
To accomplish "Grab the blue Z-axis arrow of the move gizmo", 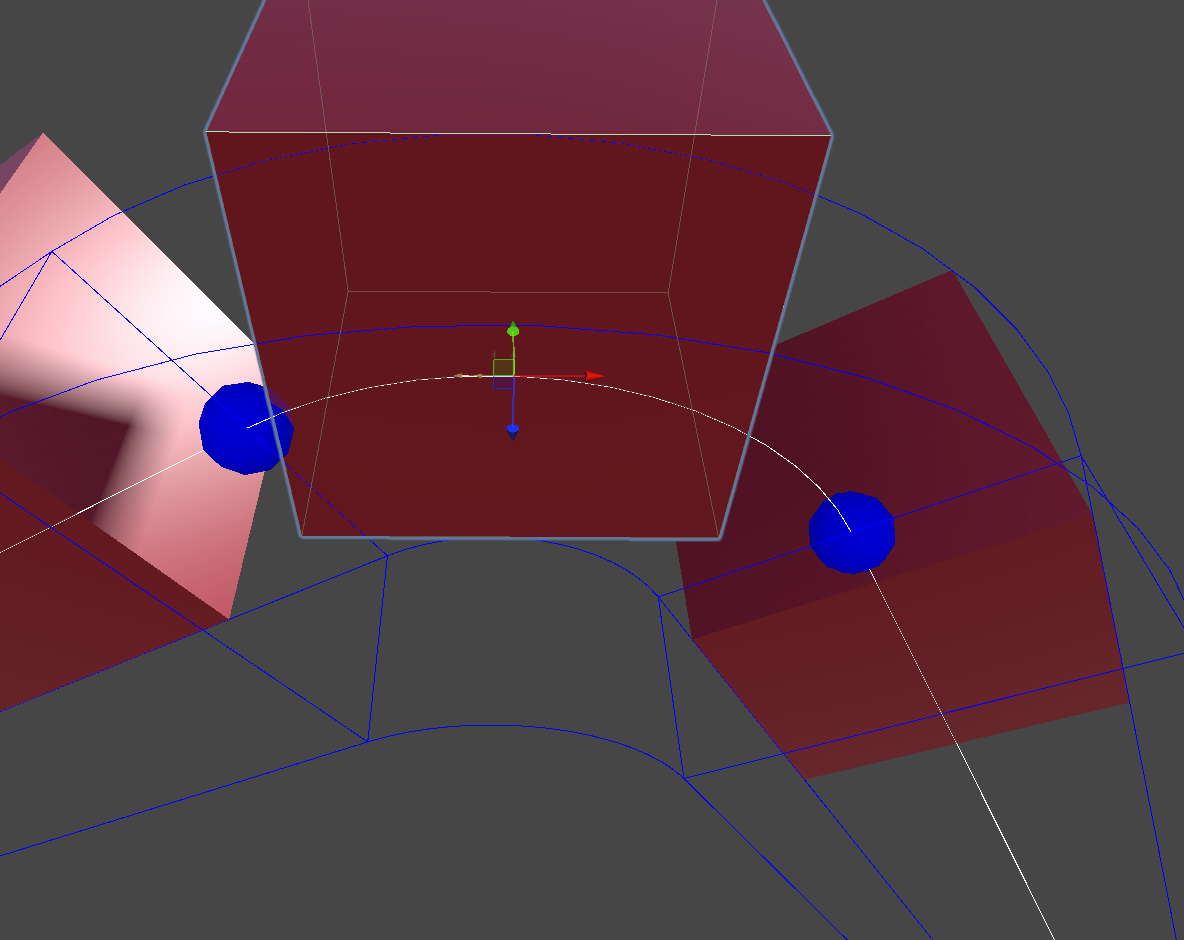I will 513,431.
